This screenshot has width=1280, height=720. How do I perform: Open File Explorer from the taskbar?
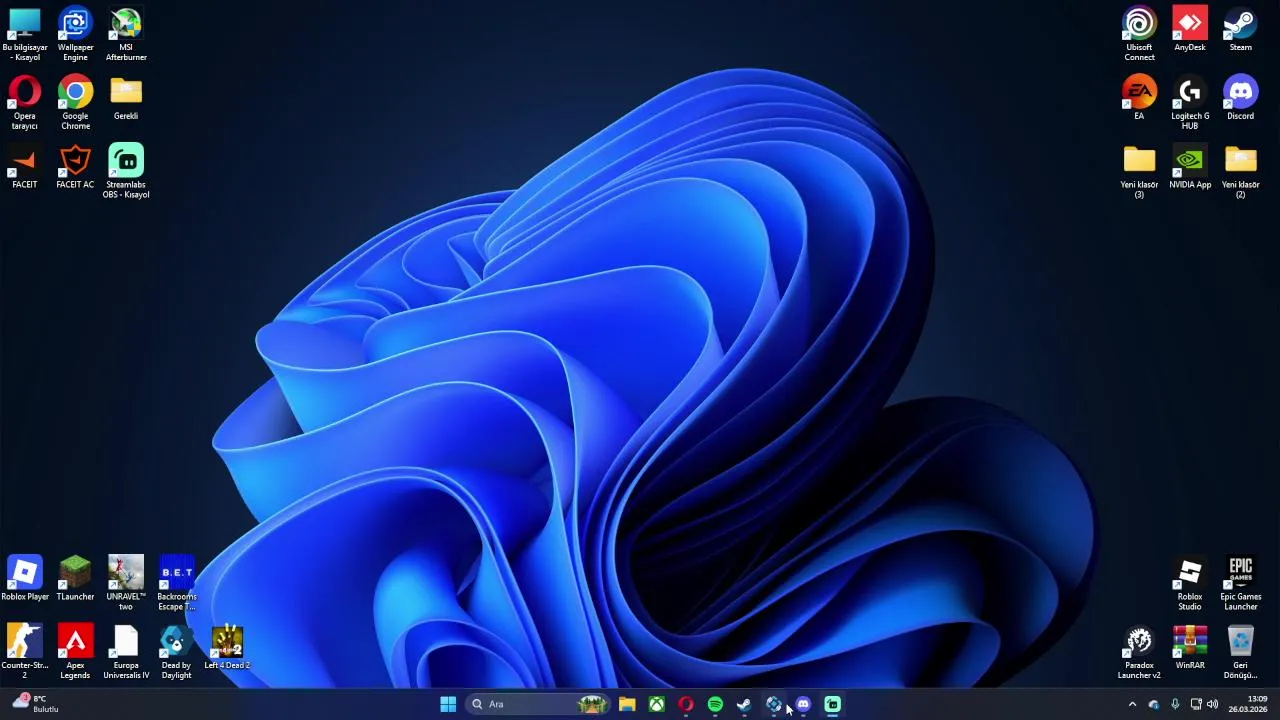(x=627, y=704)
